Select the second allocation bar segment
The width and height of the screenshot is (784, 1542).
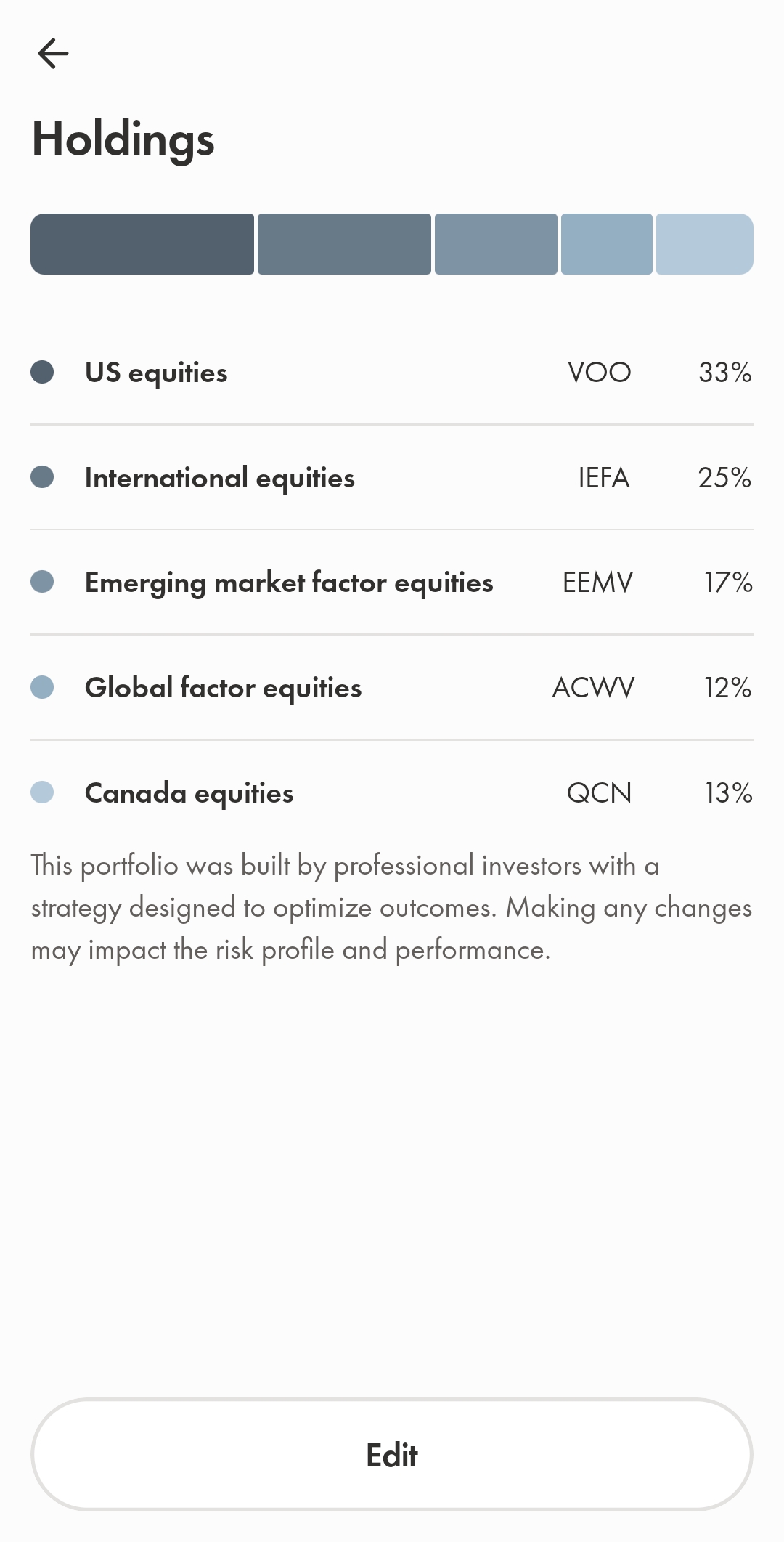coord(344,244)
